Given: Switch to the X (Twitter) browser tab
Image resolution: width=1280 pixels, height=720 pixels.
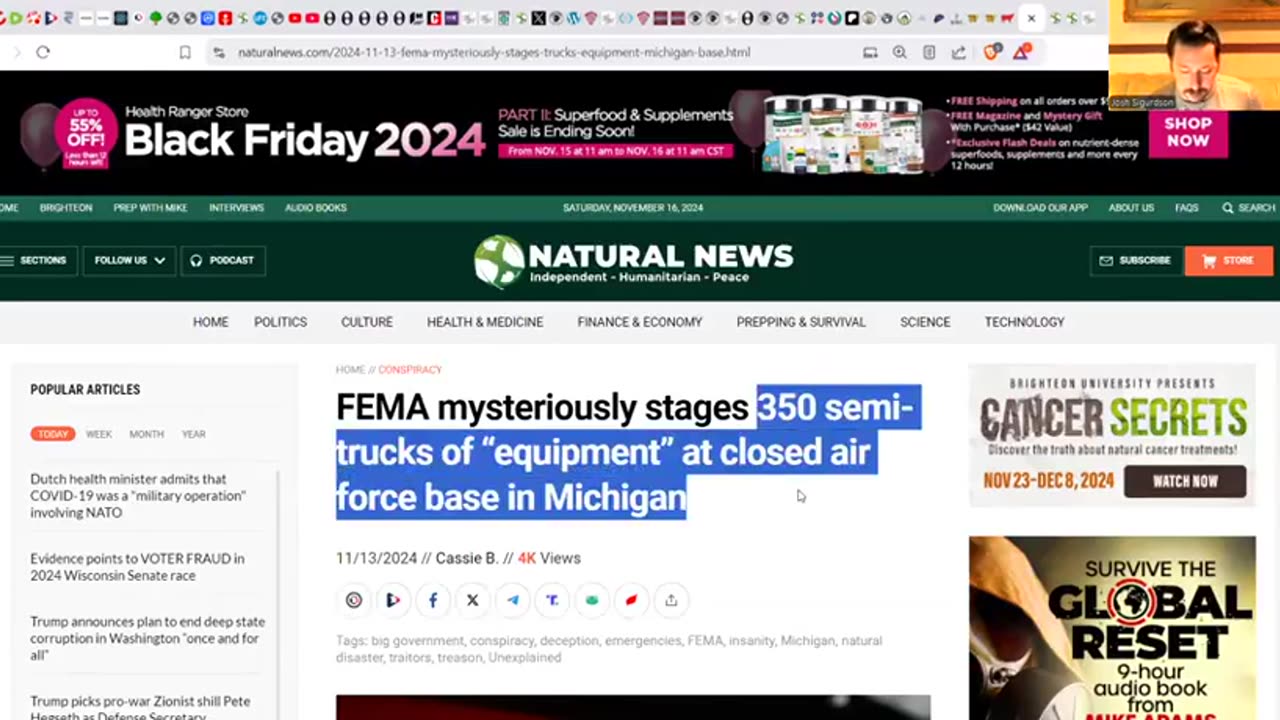Looking at the screenshot, I should click(538, 18).
